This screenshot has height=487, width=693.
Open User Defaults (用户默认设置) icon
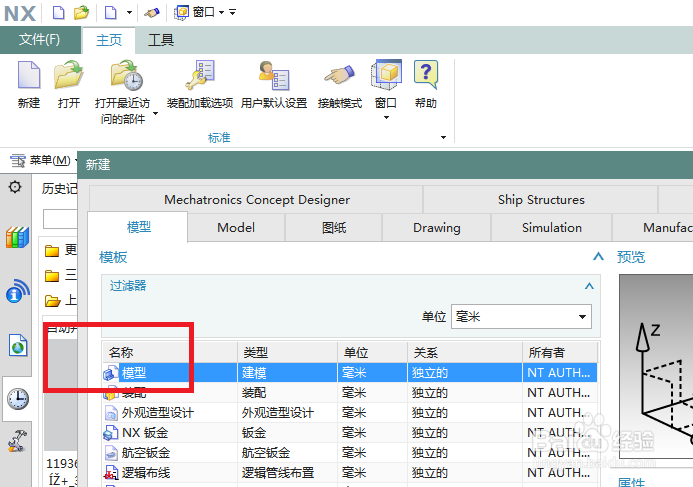(x=274, y=75)
